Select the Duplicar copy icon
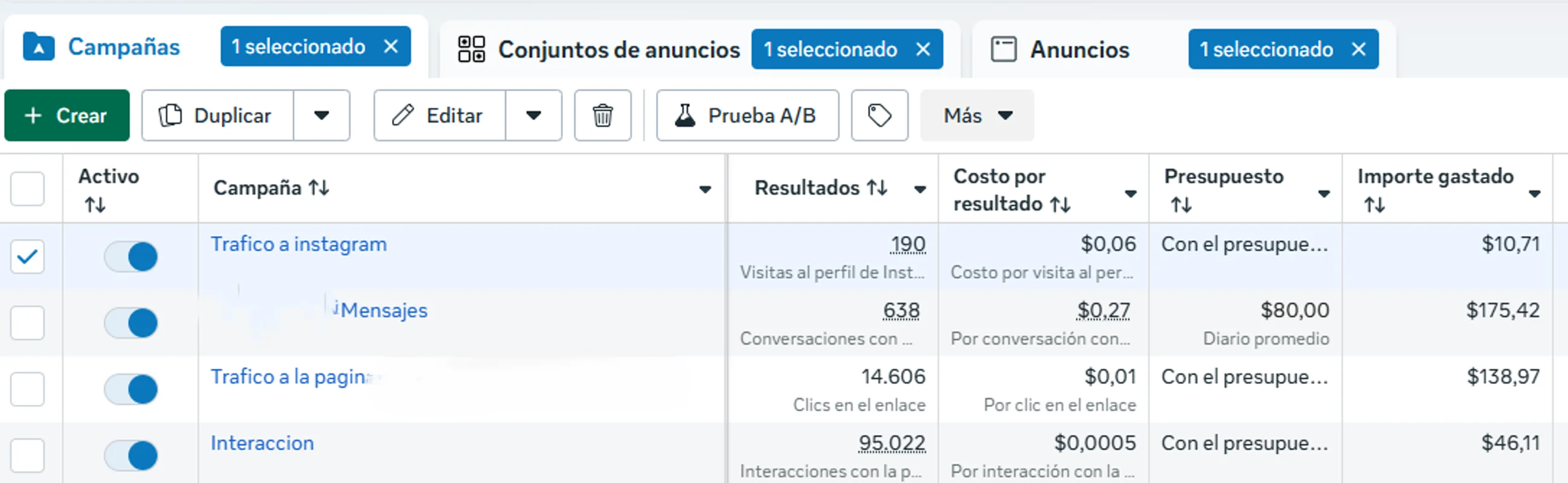The width and height of the screenshot is (1568, 483). point(172,115)
